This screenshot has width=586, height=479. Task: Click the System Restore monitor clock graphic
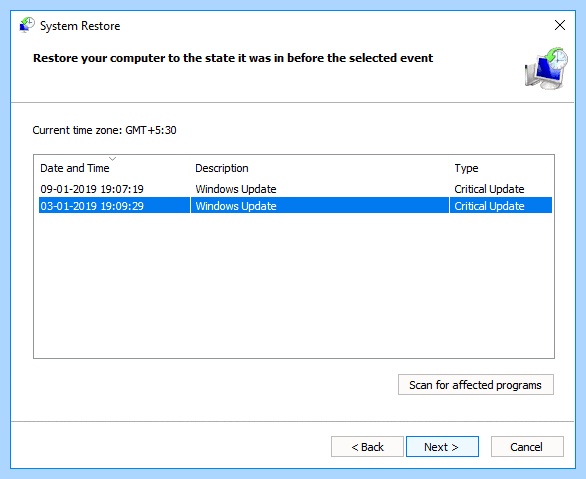coord(546,68)
